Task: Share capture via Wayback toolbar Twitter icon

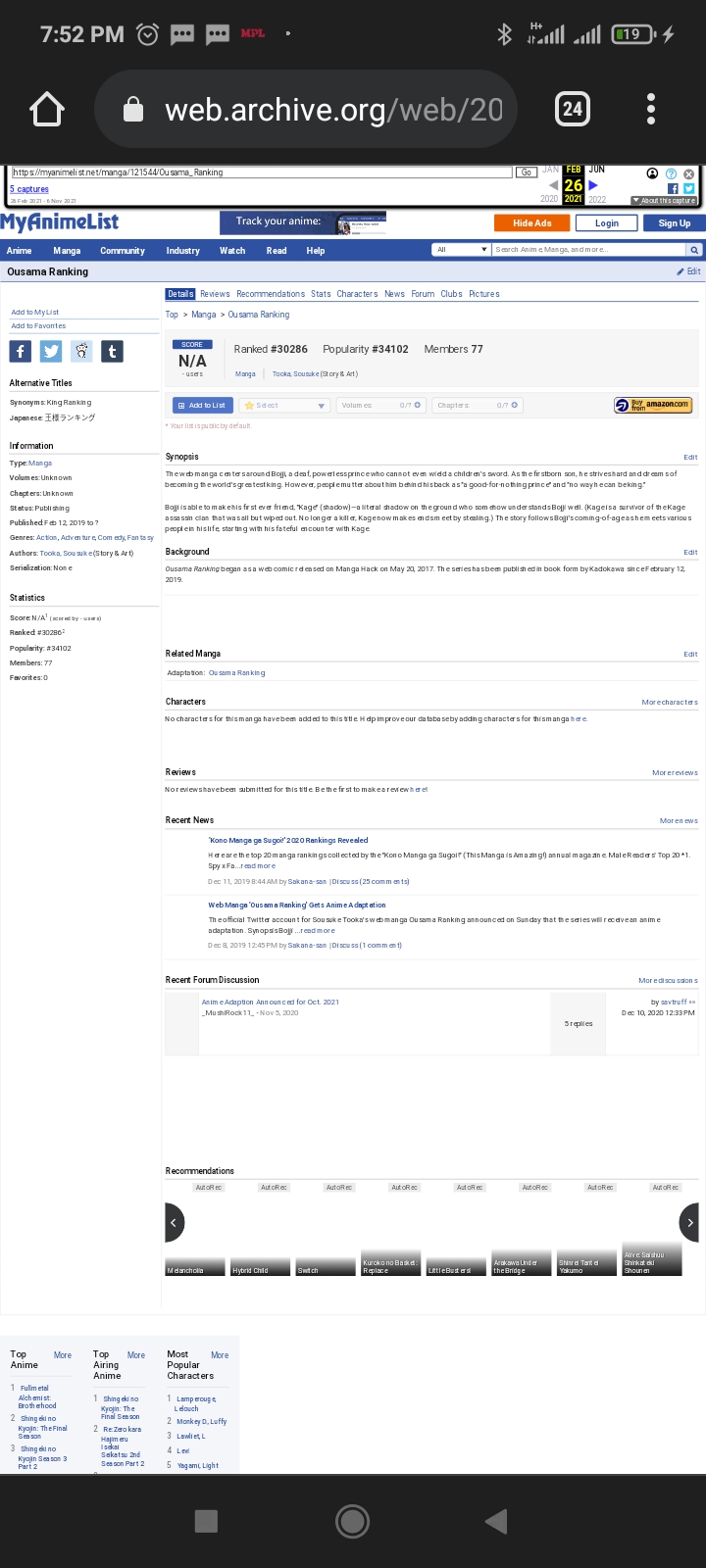Action: [688, 188]
